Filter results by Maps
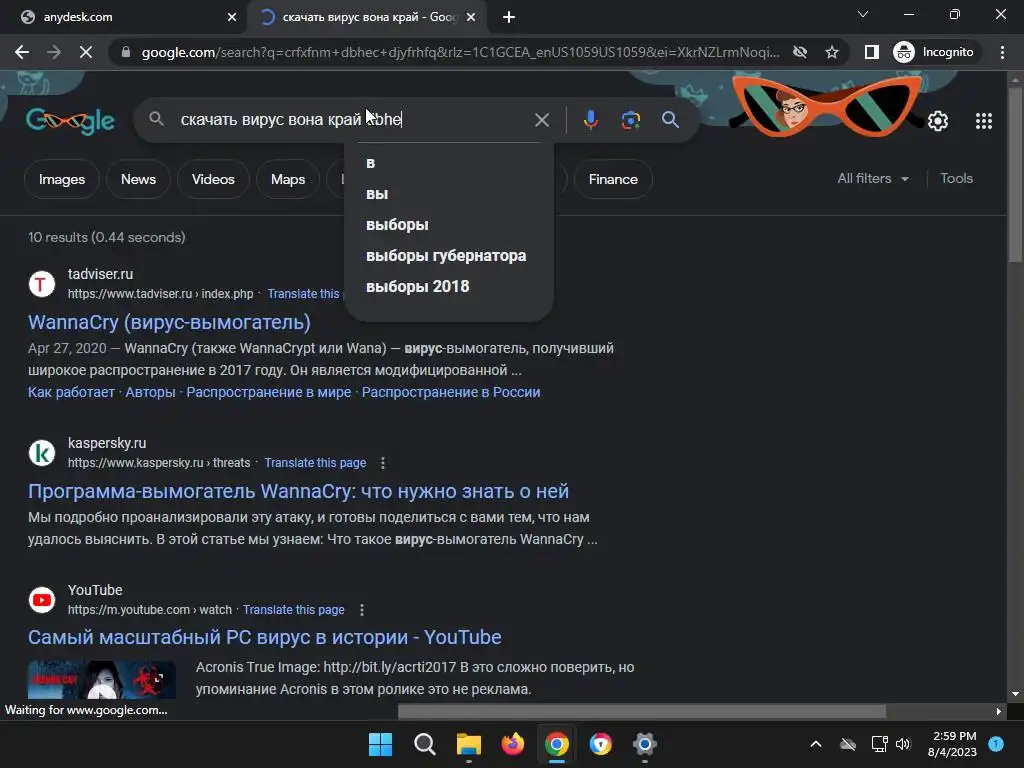Screen dimensions: 1024x768 (x=288, y=179)
